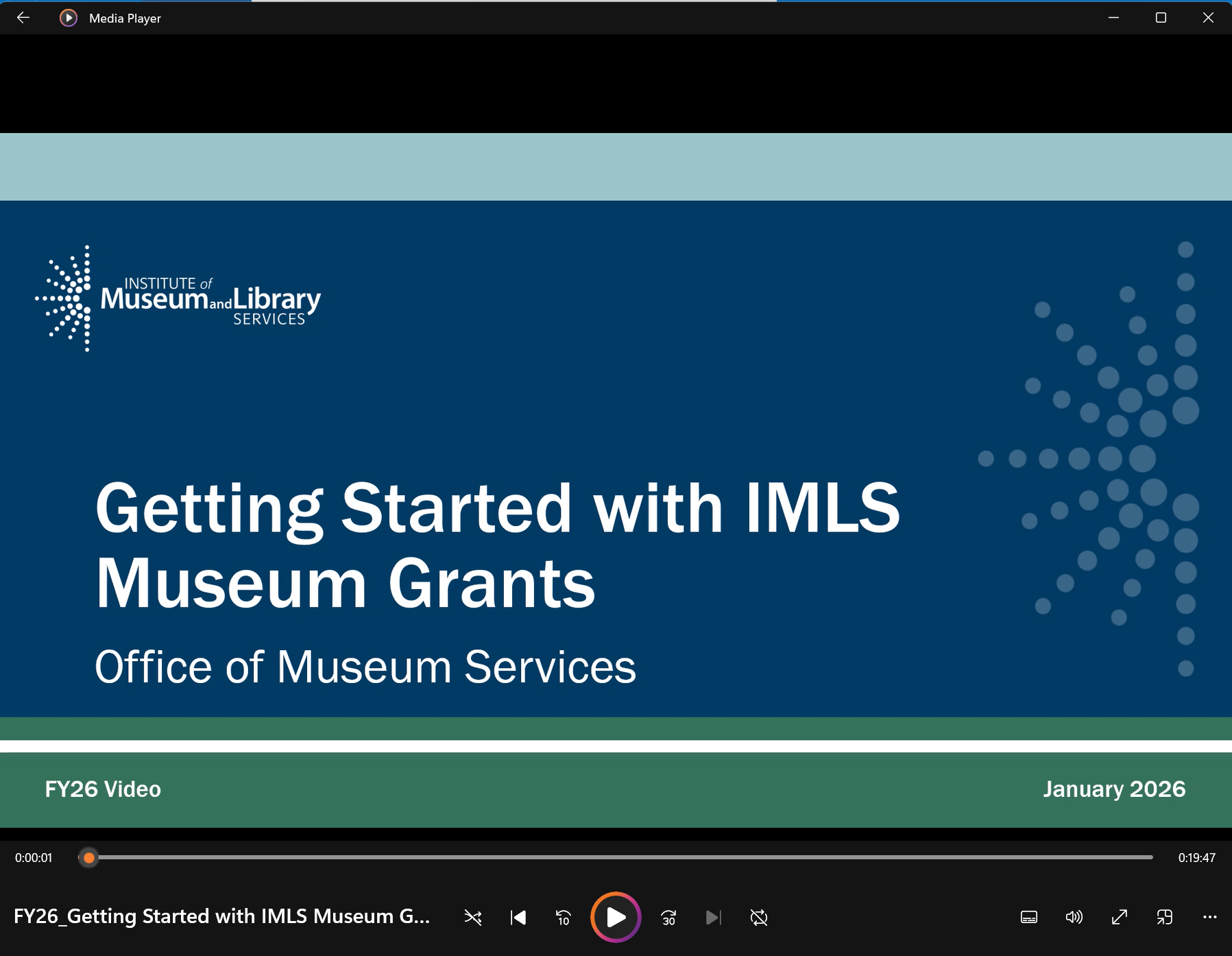Maximize the Media Player window
Screen dimensions: 1232x956
click(1160, 18)
